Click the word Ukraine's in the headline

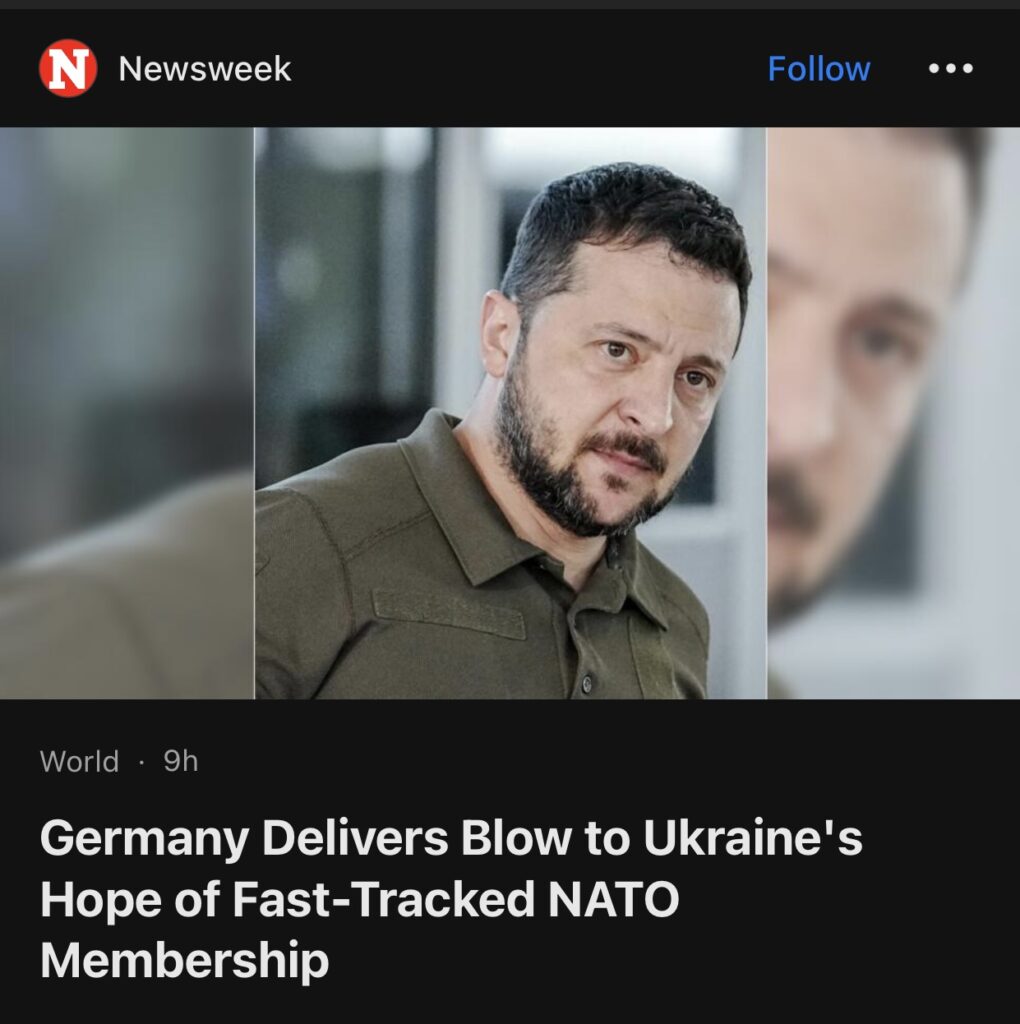[x=753, y=838]
